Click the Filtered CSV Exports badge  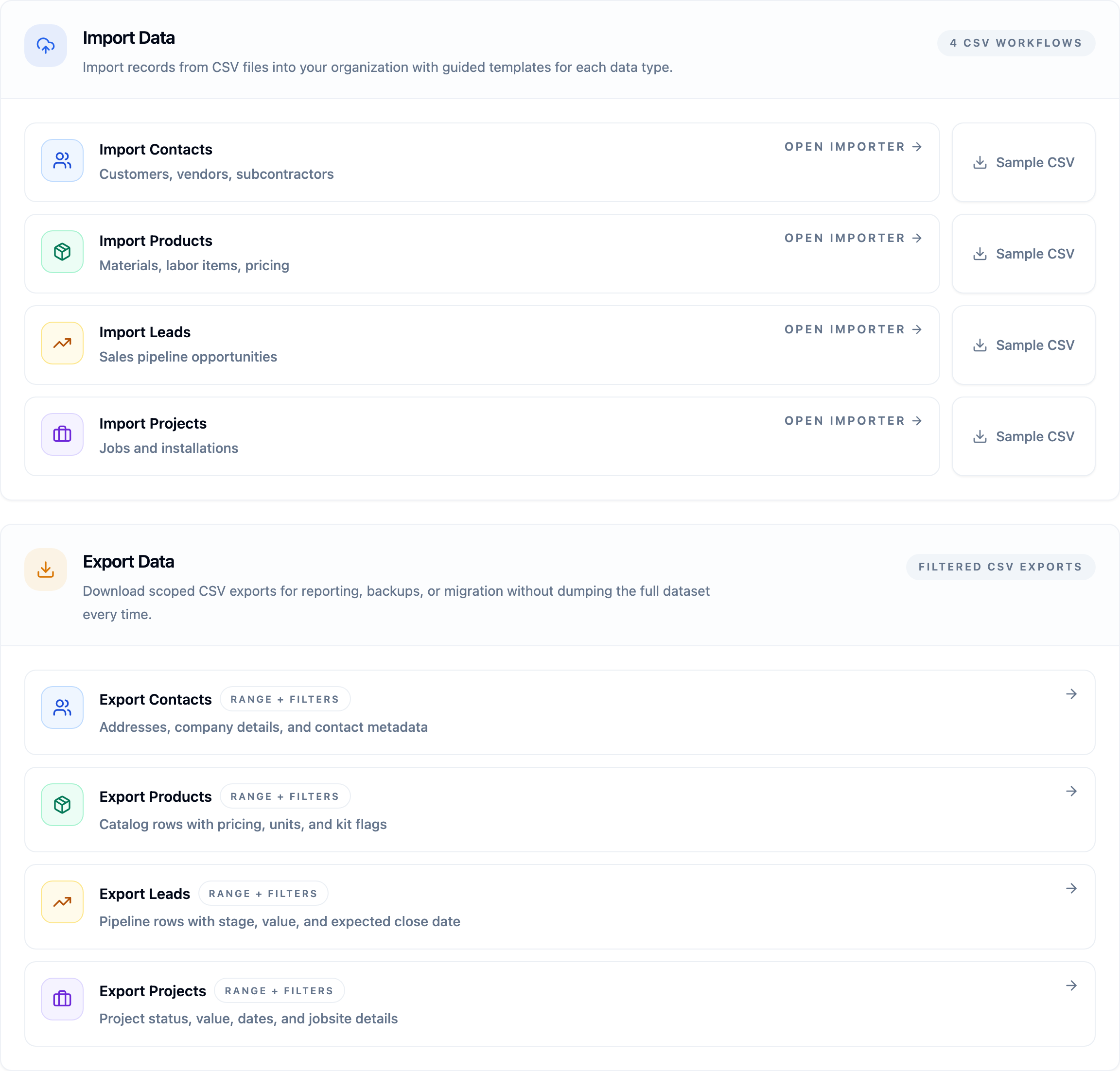1000,567
